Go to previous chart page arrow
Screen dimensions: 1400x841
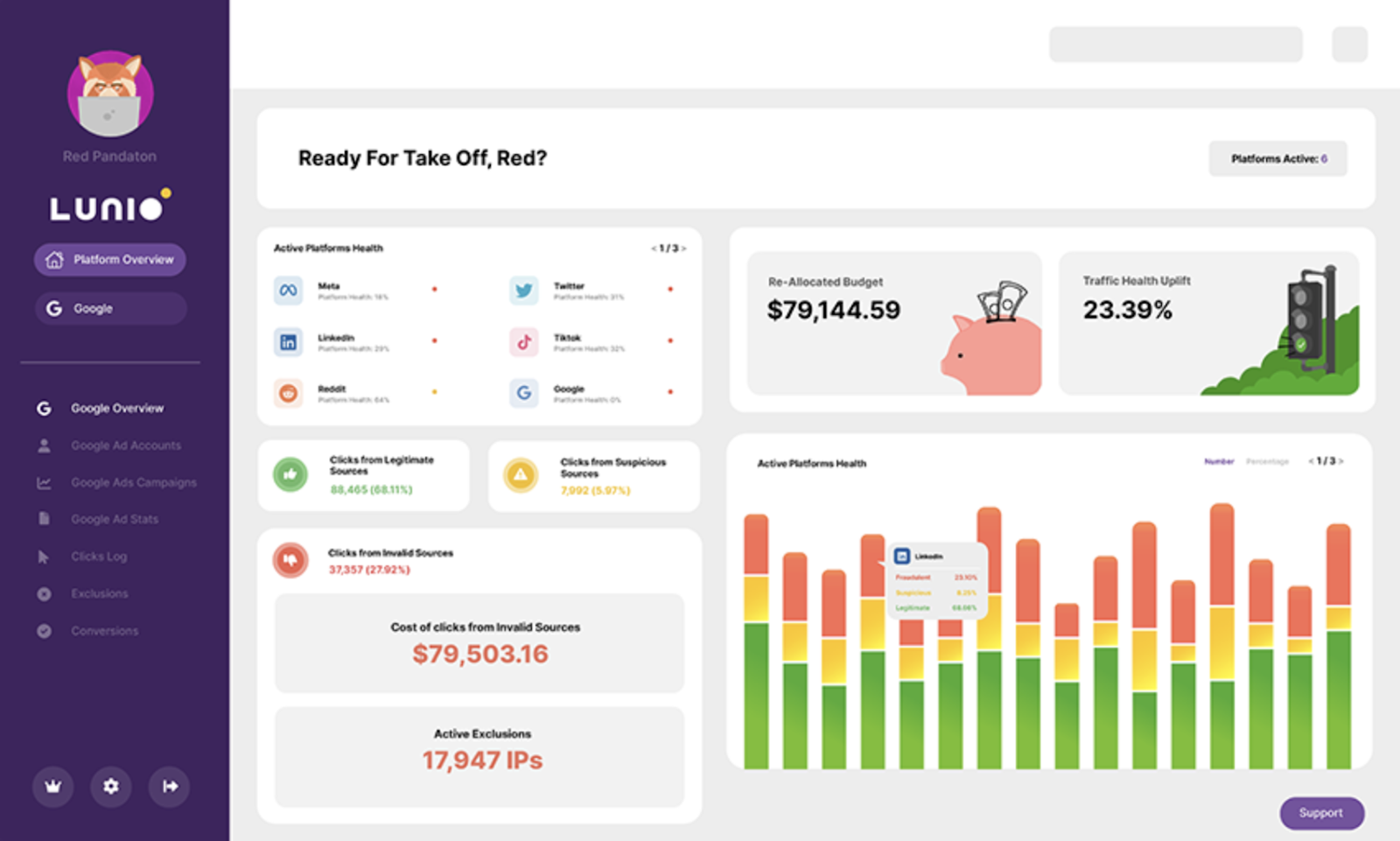pos(1311,461)
